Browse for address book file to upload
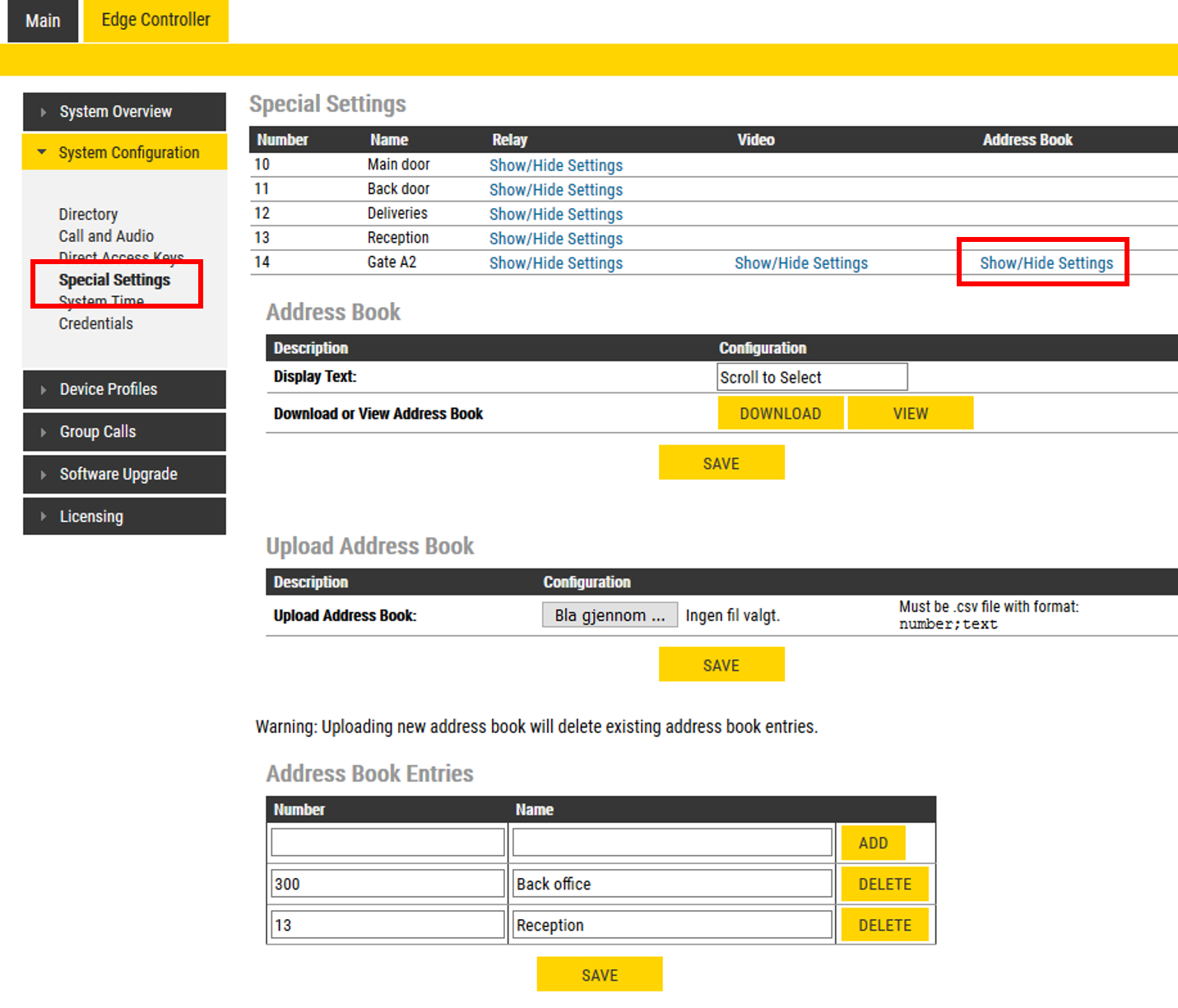 click(x=610, y=615)
